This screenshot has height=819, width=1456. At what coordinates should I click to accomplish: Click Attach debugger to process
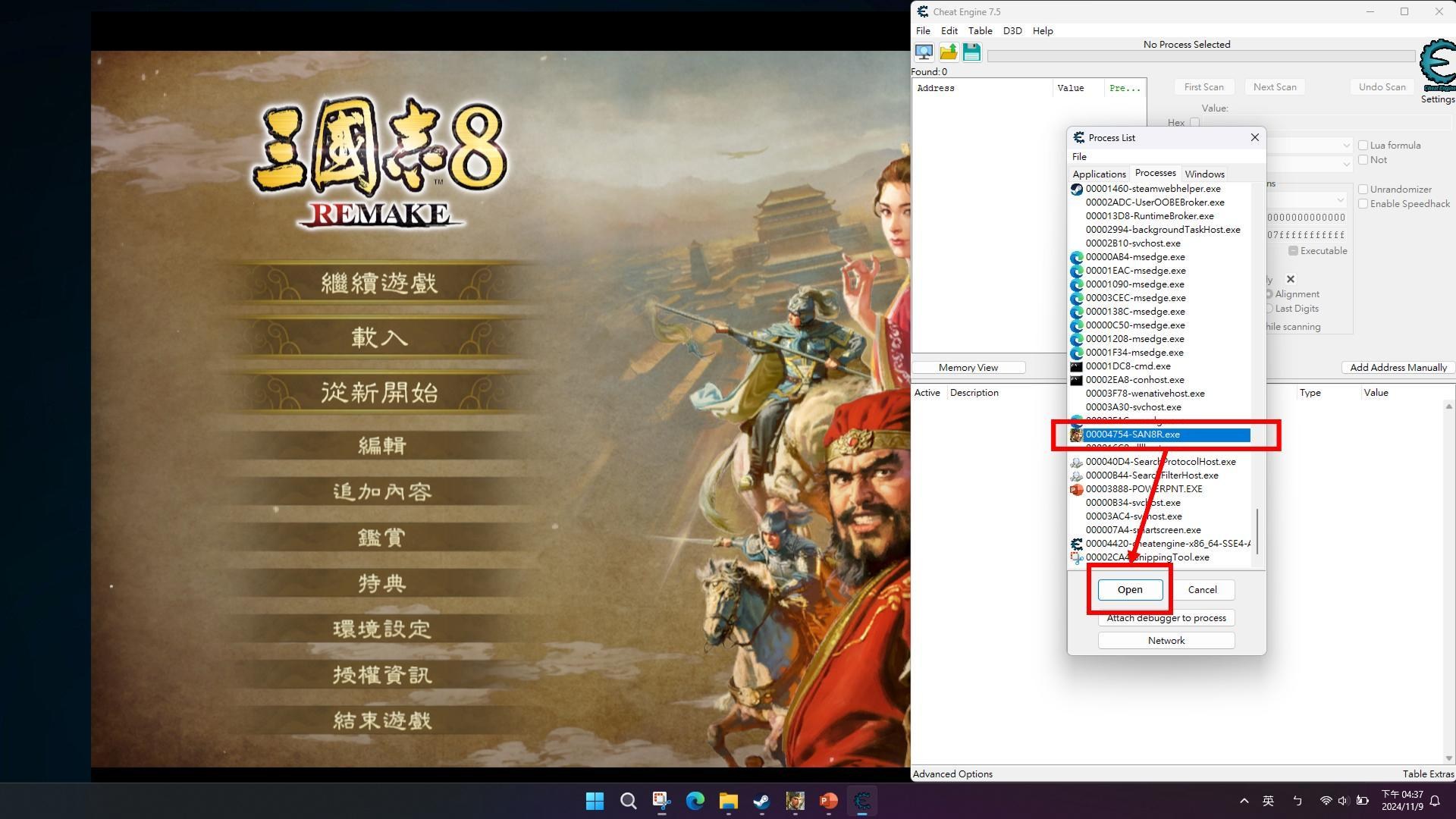[x=1166, y=617]
